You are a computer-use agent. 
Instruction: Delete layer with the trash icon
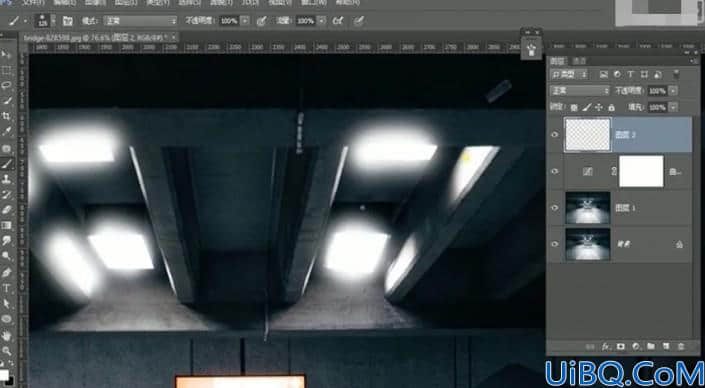[x=681, y=346]
